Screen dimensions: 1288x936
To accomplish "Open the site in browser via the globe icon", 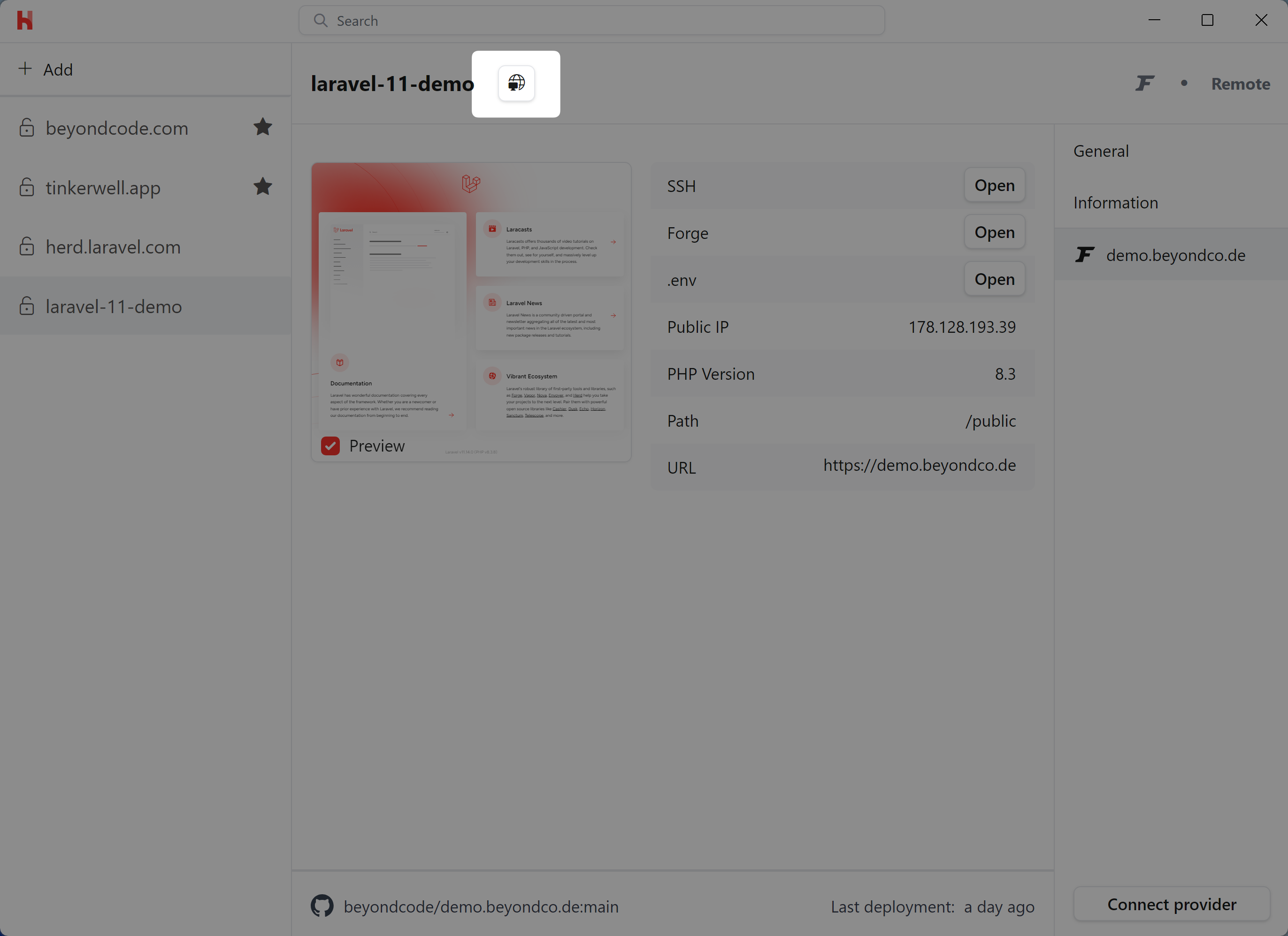I will tap(516, 83).
